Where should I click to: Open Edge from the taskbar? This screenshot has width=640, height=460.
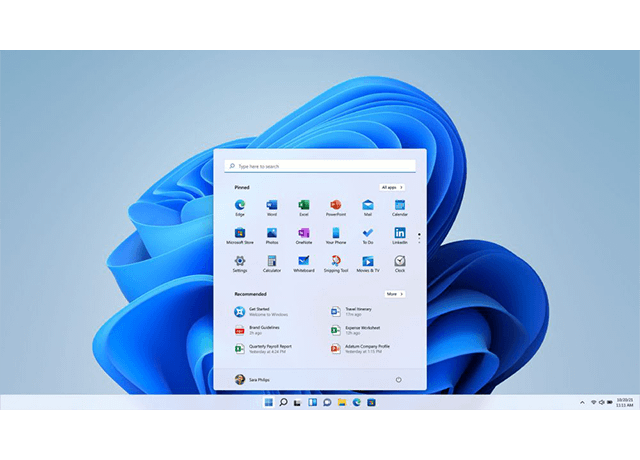[356, 402]
